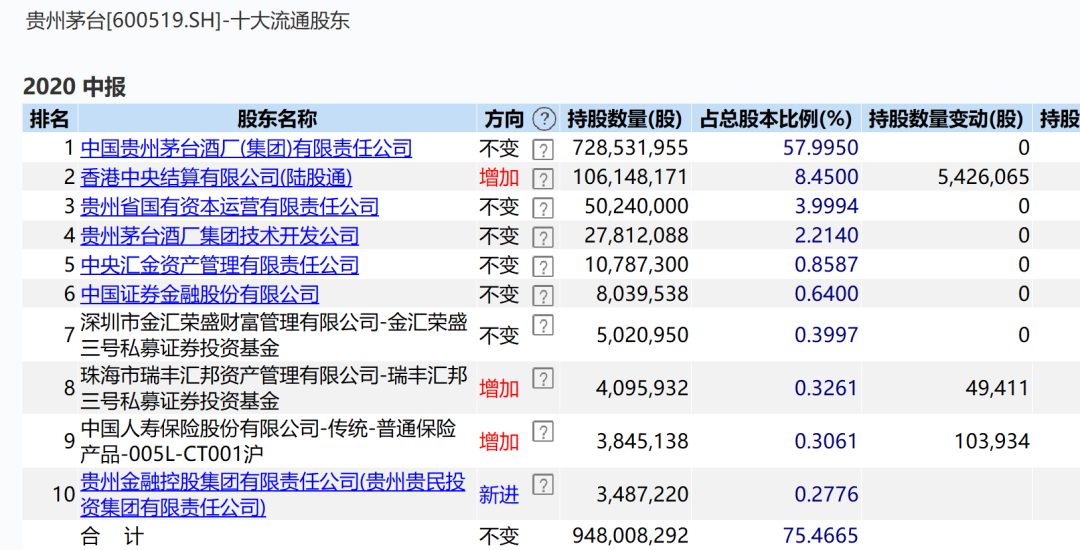Click the change value 5,426,065
This screenshot has height=550, width=1080.
tap(984, 178)
